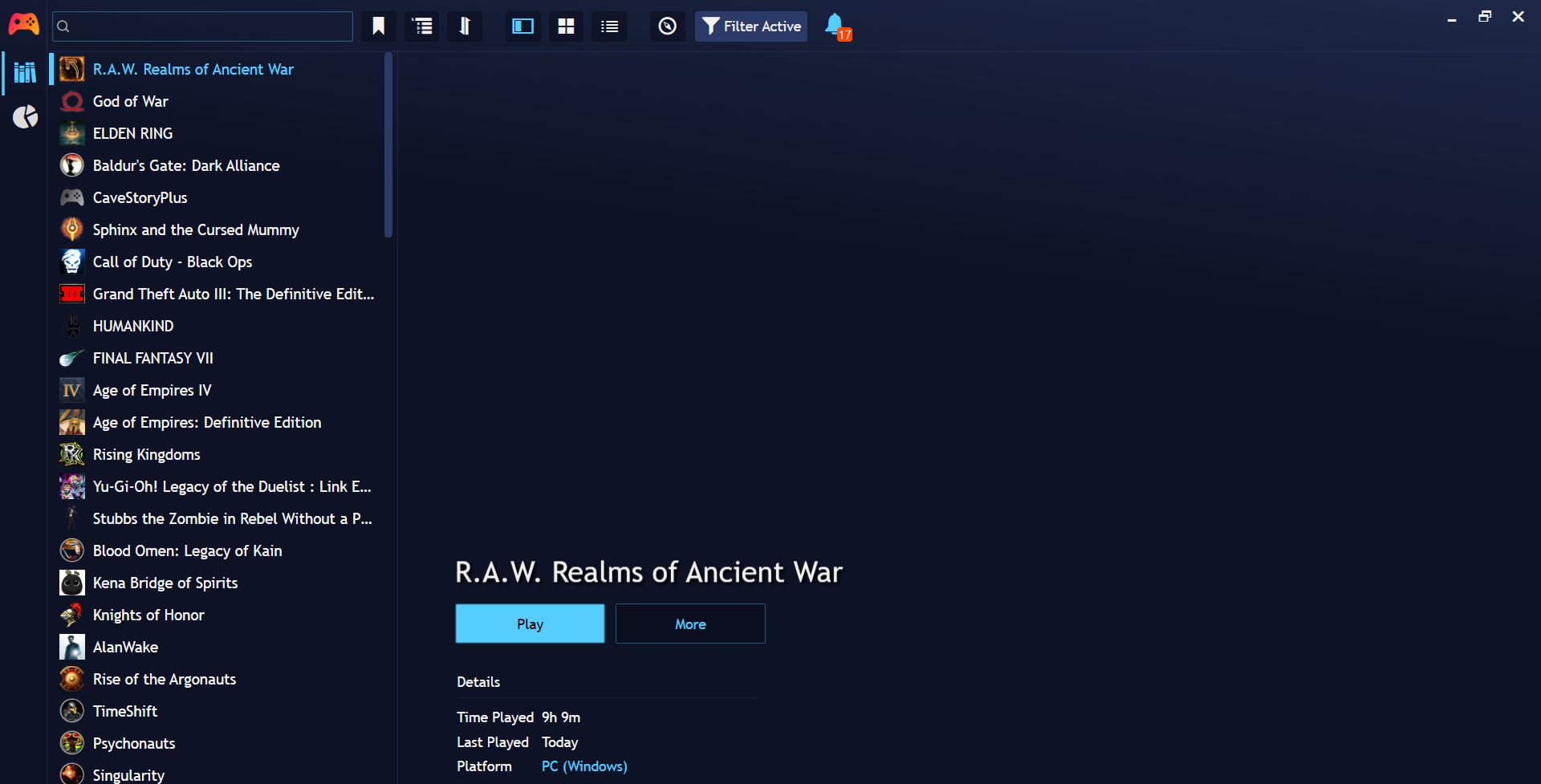Play R.A.W. Realms of Ancient War

(530, 624)
